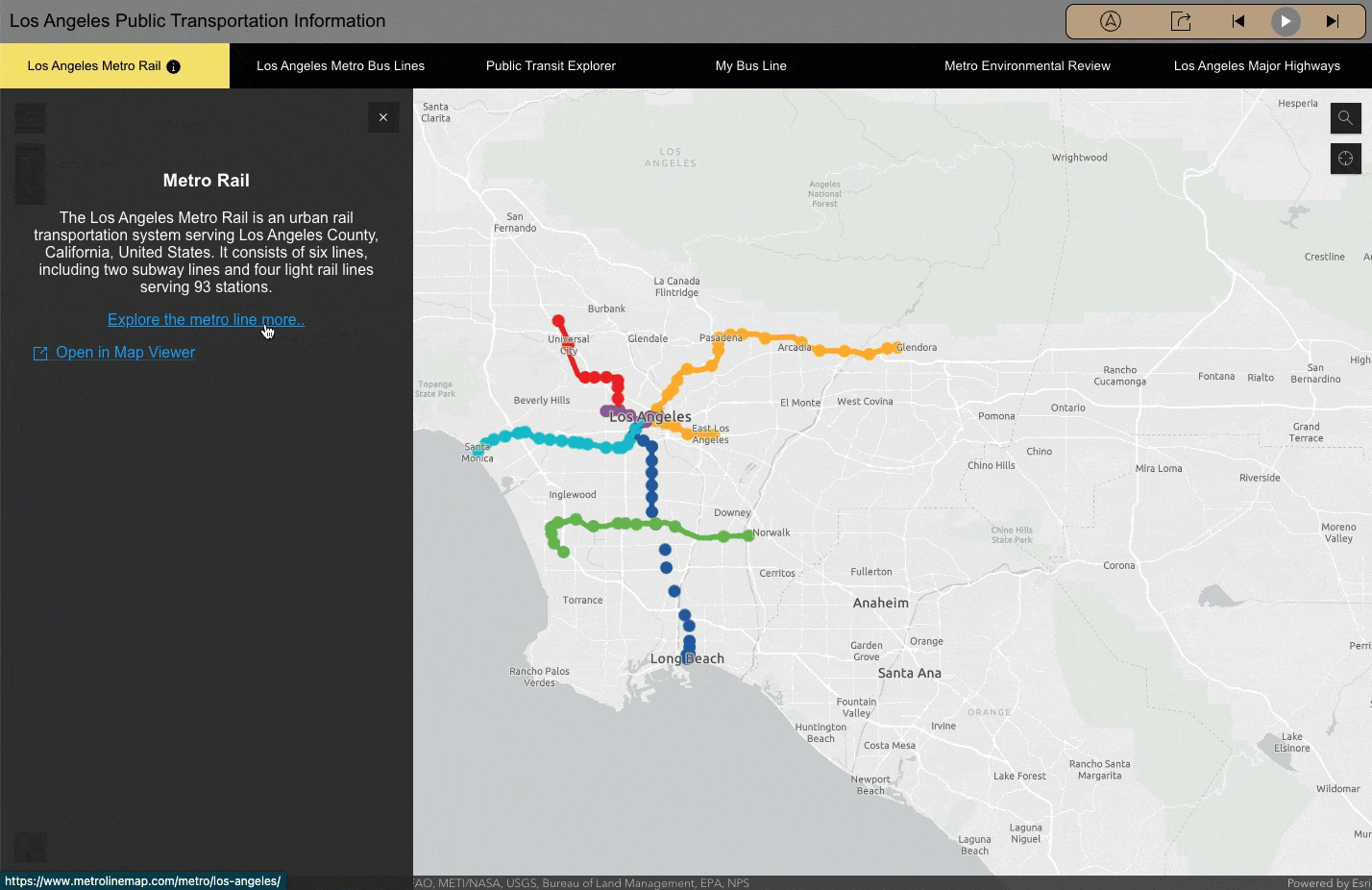The image size is (1372, 890).
Task: Switch to Los Angeles Metro Bus Lines tab
Action: 340,66
